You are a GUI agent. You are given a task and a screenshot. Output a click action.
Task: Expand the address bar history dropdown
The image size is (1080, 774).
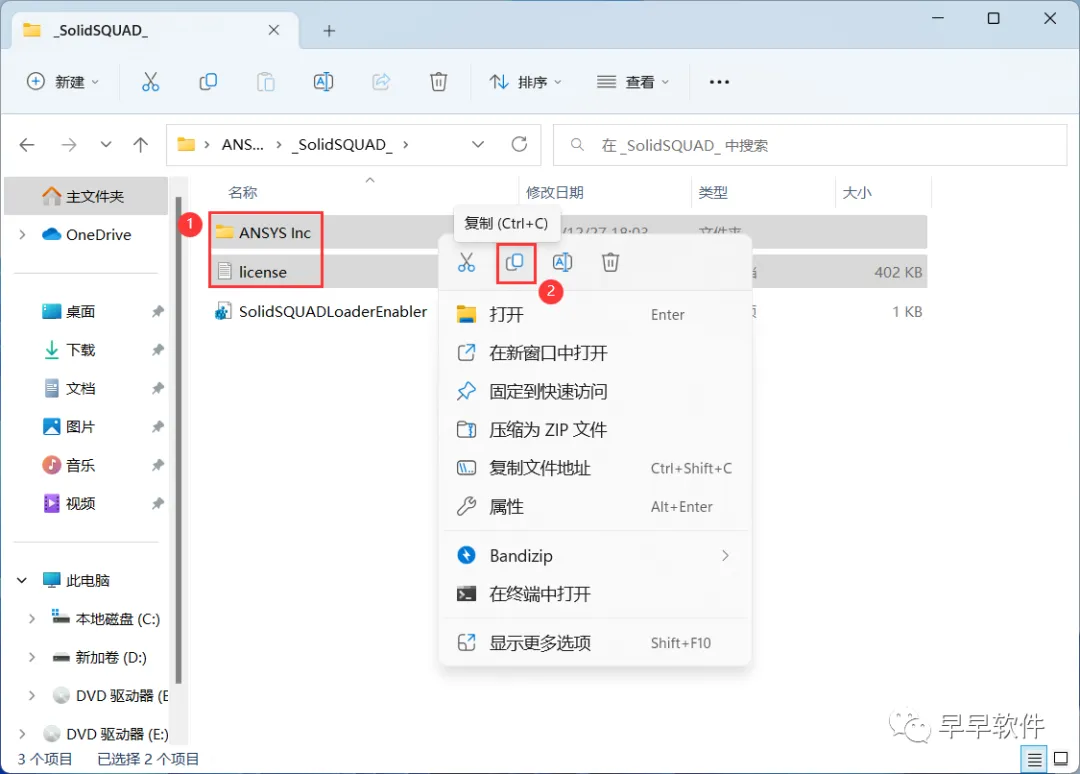pyautogui.click(x=477, y=145)
